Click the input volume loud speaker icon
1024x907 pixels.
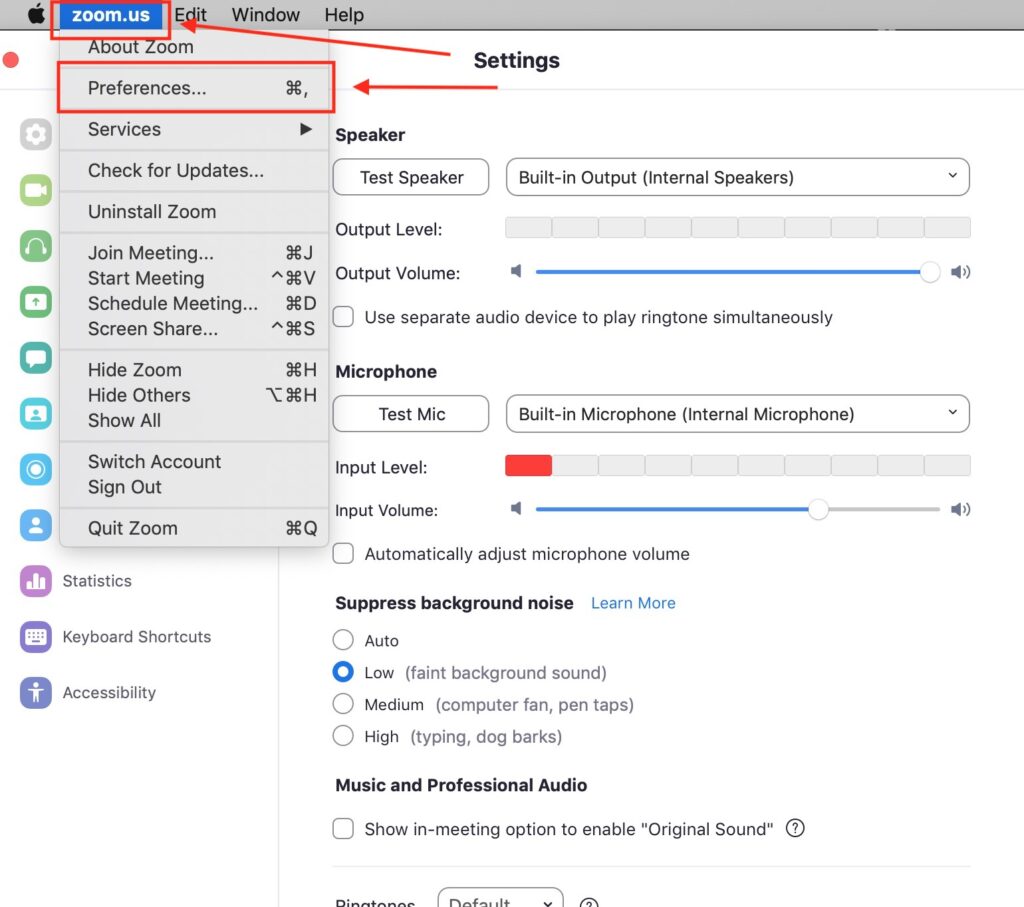(961, 509)
